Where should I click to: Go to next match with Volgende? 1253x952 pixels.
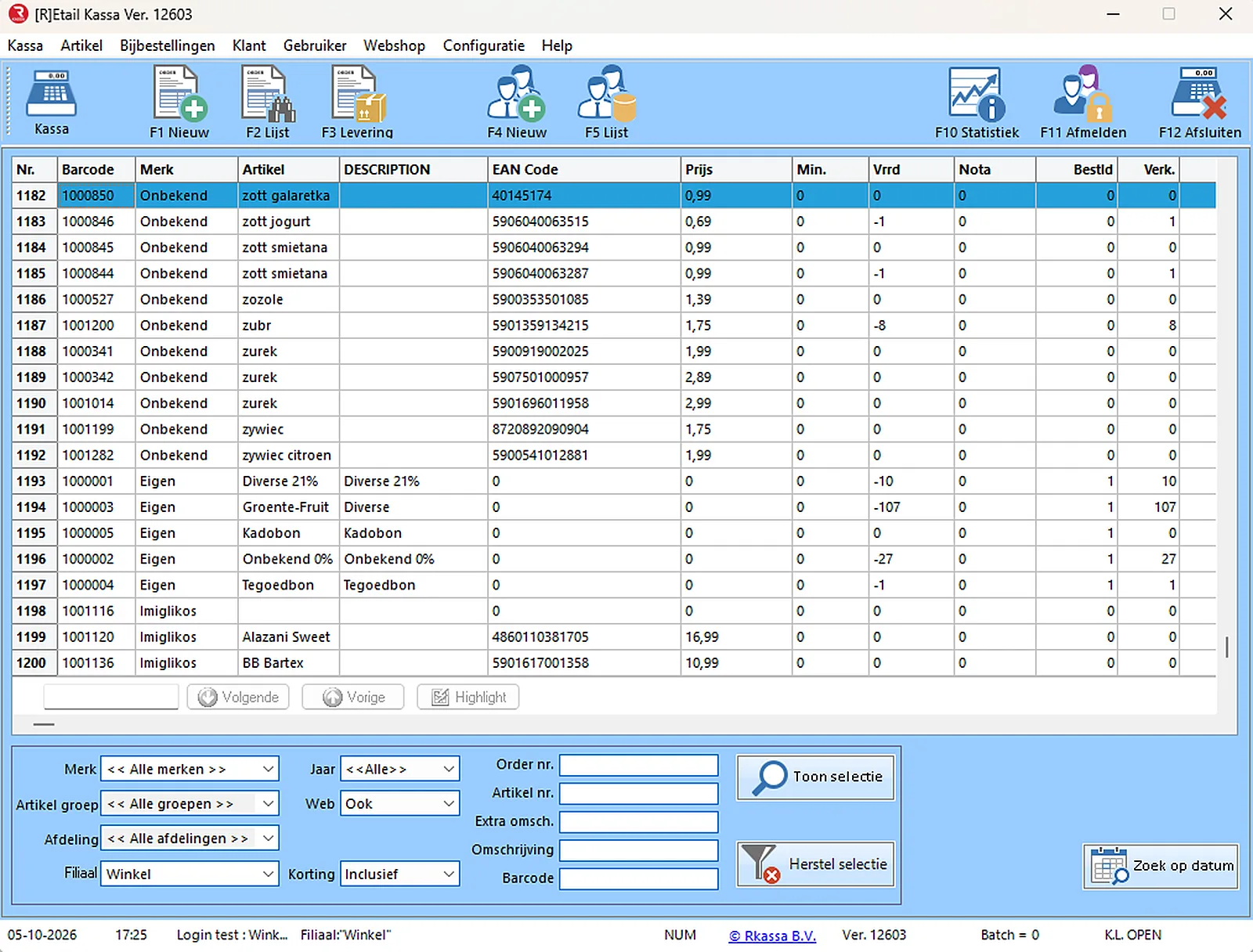click(238, 697)
